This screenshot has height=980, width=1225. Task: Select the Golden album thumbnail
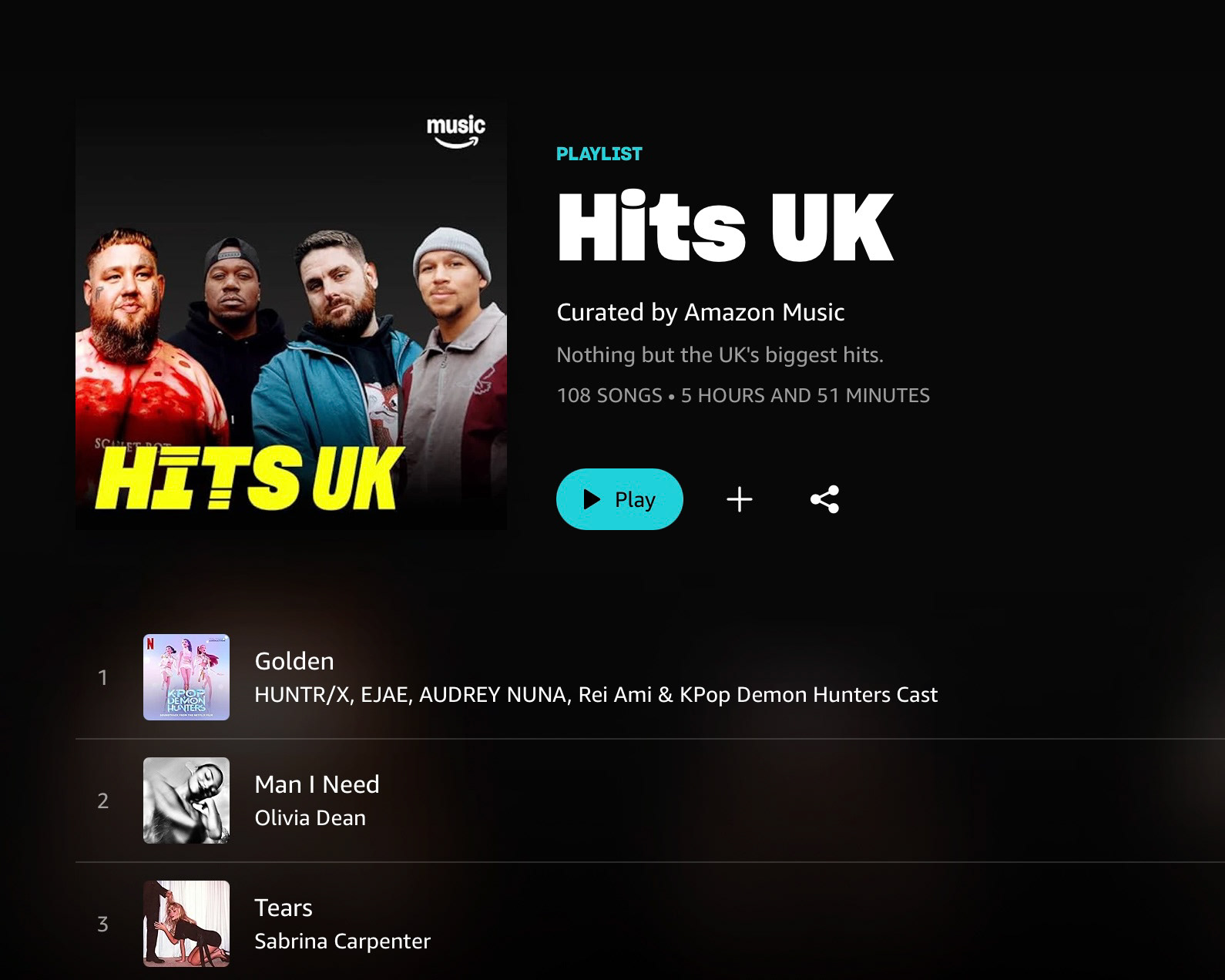coord(186,677)
